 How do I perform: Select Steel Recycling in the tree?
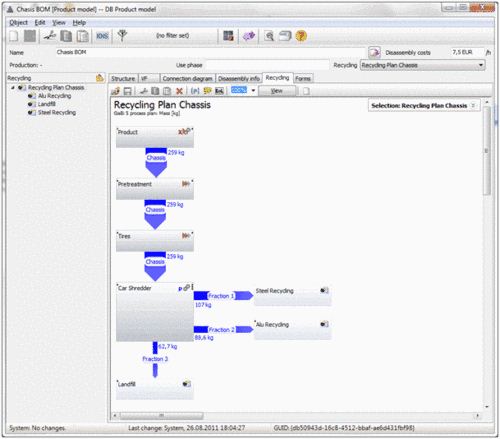[57, 113]
